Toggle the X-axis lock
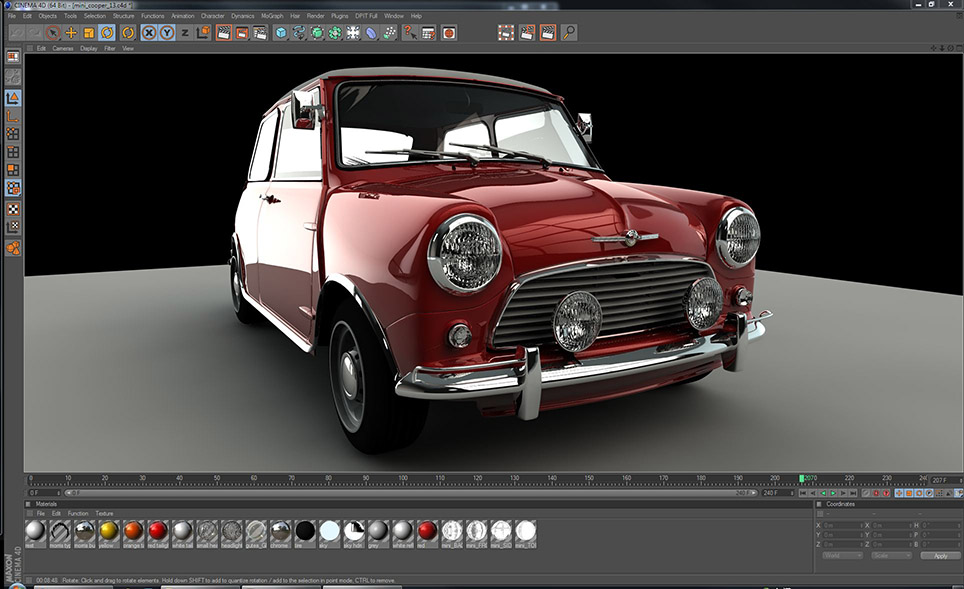Image resolution: width=964 pixels, height=589 pixels. tap(149, 32)
